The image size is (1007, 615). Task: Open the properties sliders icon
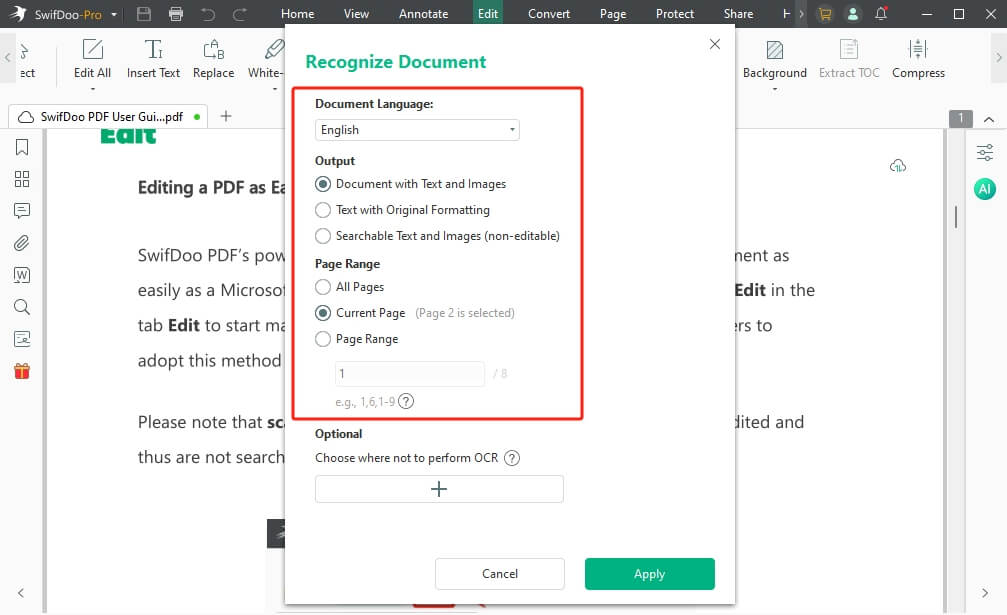click(x=985, y=153)
